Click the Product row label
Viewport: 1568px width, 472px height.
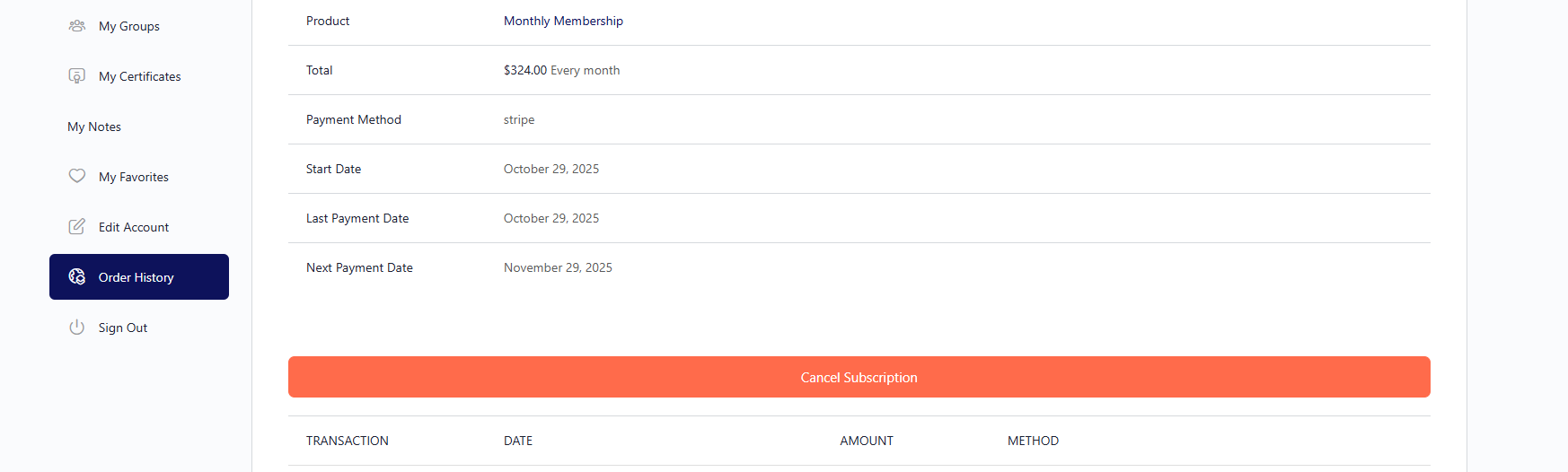point(328,21)
